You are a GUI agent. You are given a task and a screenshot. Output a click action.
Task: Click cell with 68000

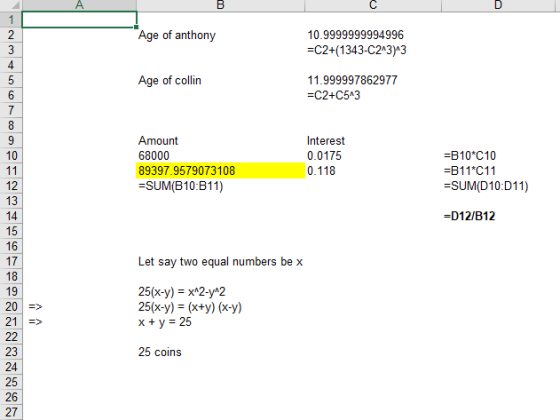pyautogui.click(x=154, y=156)
